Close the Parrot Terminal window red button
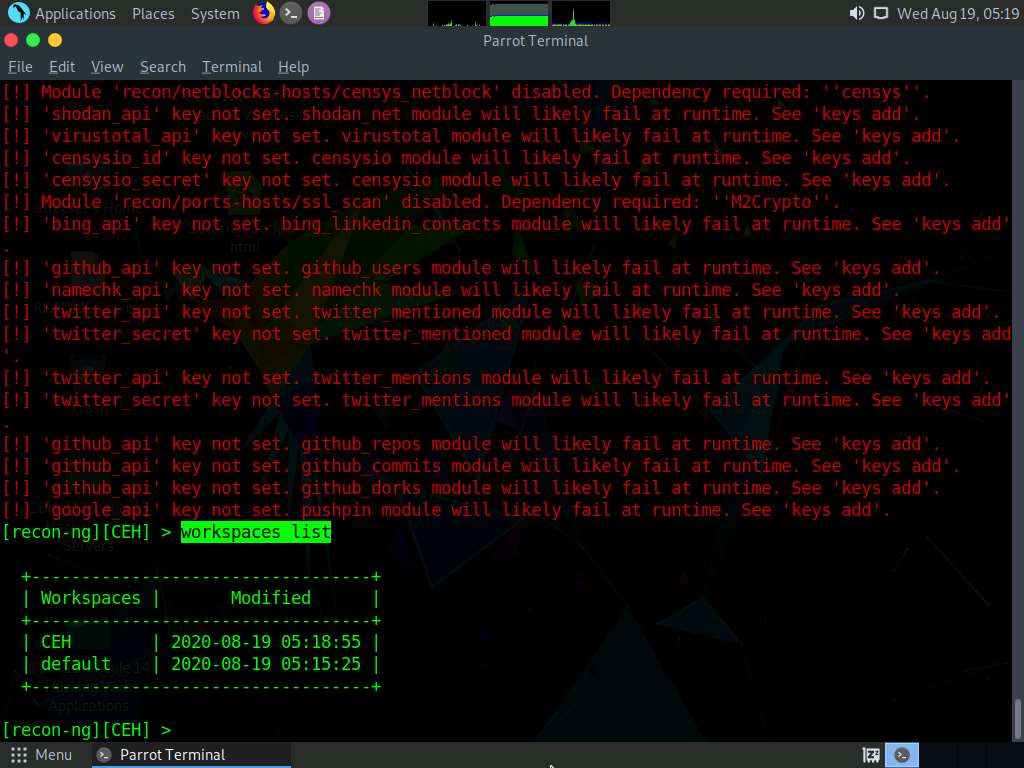1024x768 pixels. [10, 40]
